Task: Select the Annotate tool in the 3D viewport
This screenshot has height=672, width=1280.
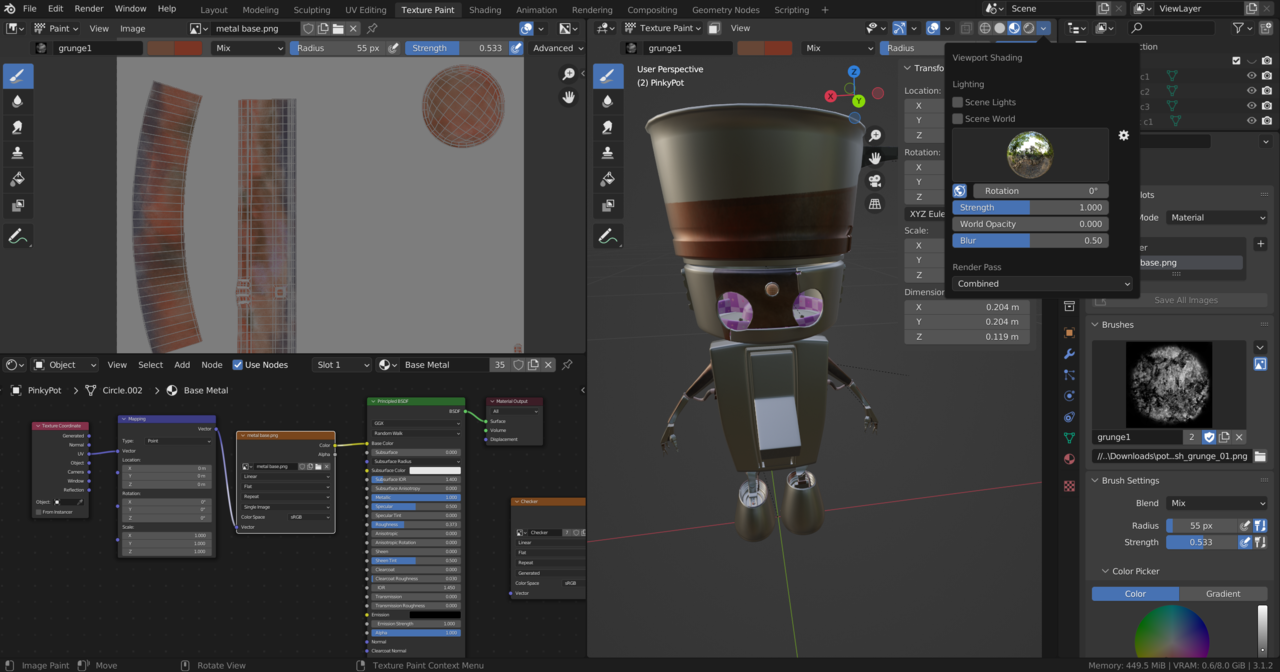Action: pyautogui.click(x=608, y=237)
